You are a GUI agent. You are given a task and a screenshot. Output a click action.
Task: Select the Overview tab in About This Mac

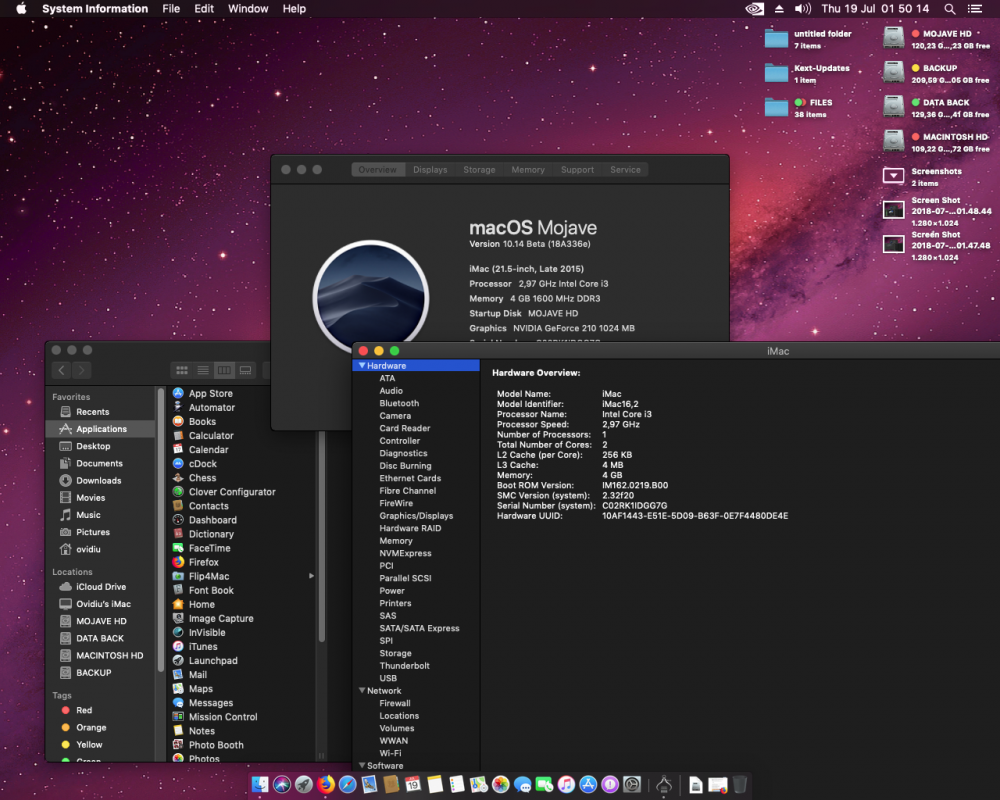pyautogui.click(x=378, y=170)
